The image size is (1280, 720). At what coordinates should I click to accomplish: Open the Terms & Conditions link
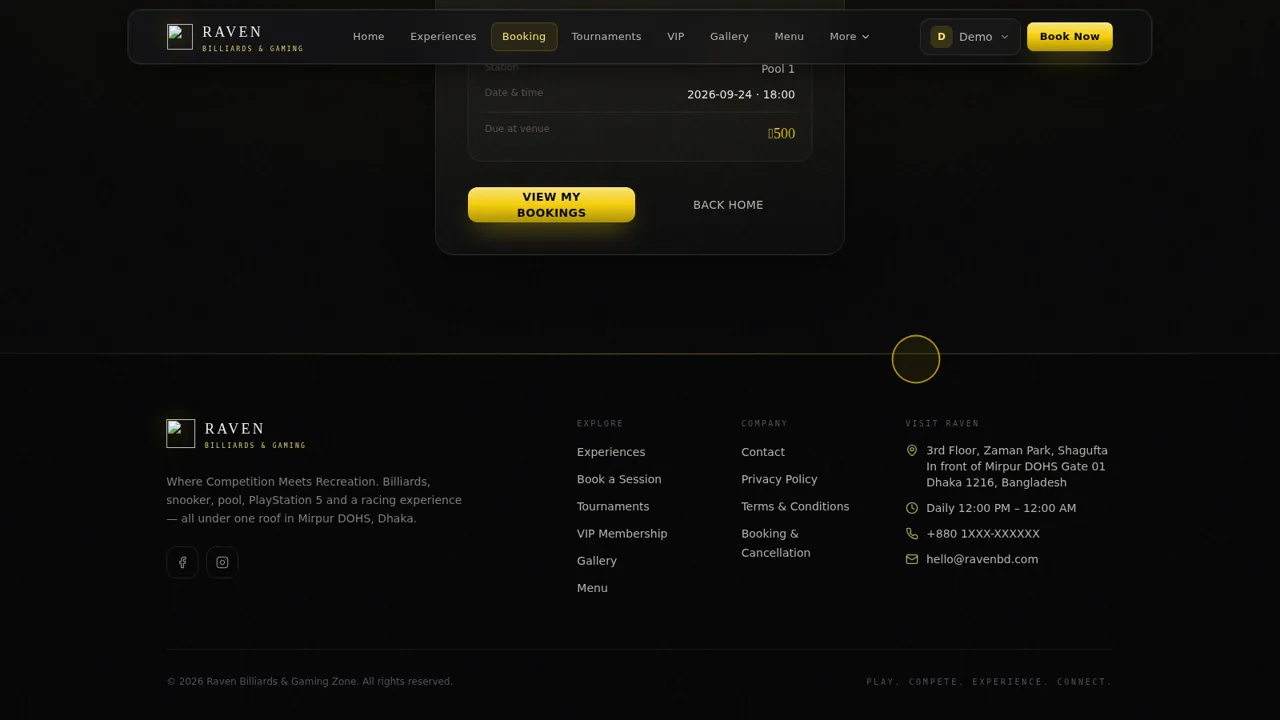795,507
